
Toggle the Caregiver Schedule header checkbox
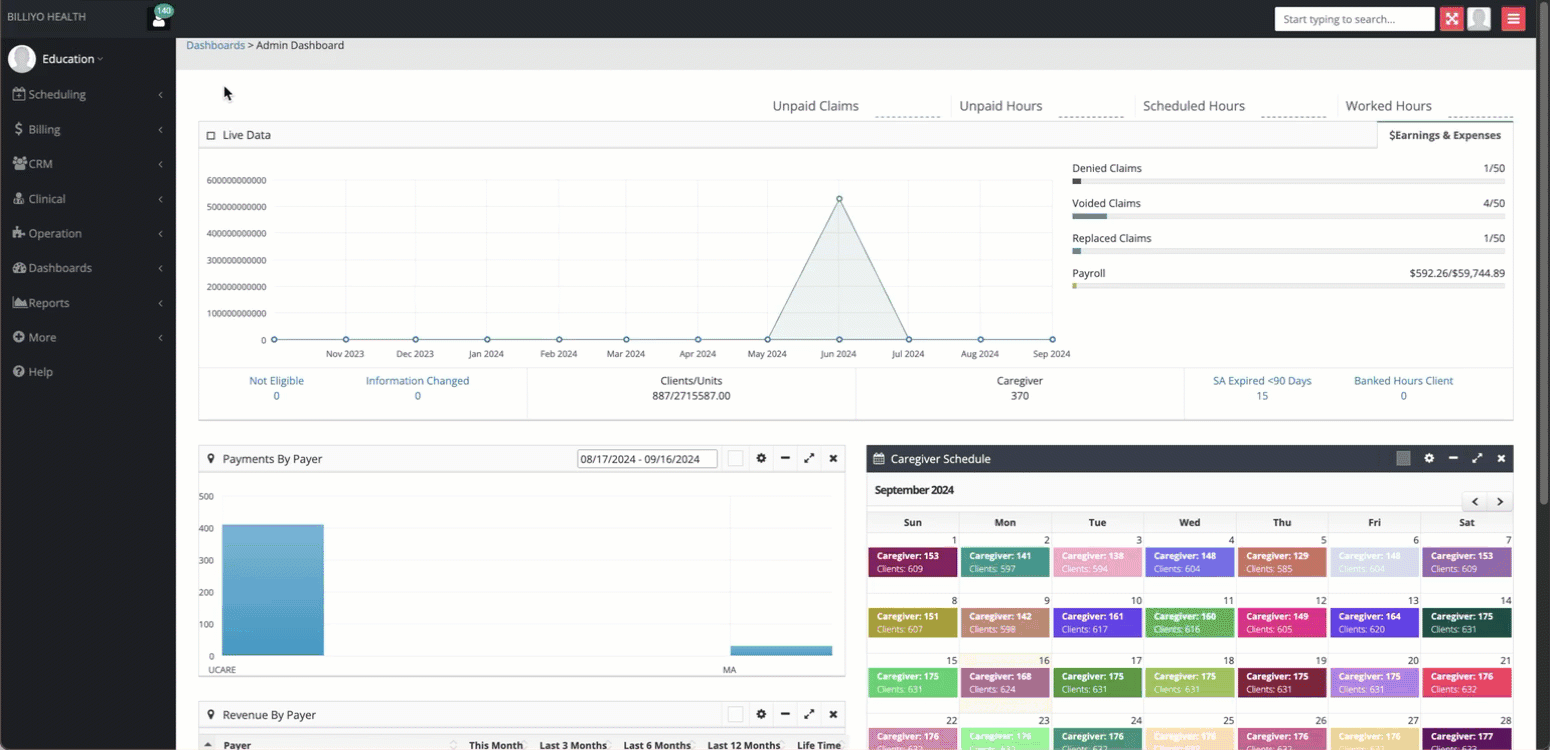tap(1403, 458)
